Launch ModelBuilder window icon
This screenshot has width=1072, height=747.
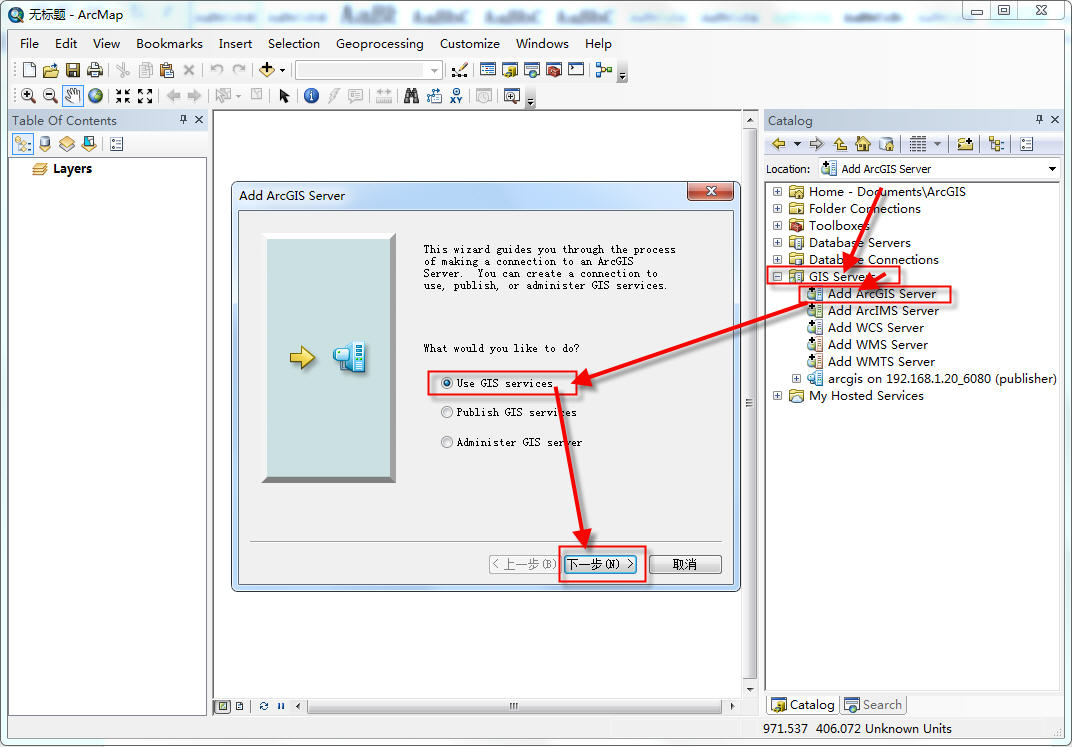click(x=604, y=70)
